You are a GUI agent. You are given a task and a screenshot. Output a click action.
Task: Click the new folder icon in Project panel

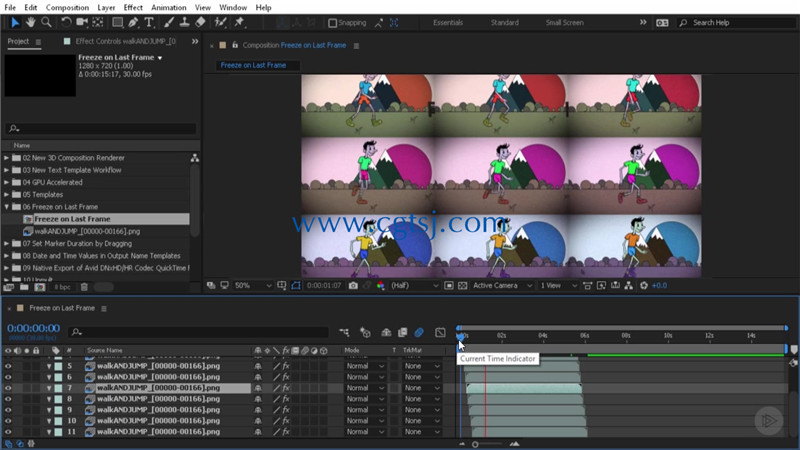(x=24, y=287)
